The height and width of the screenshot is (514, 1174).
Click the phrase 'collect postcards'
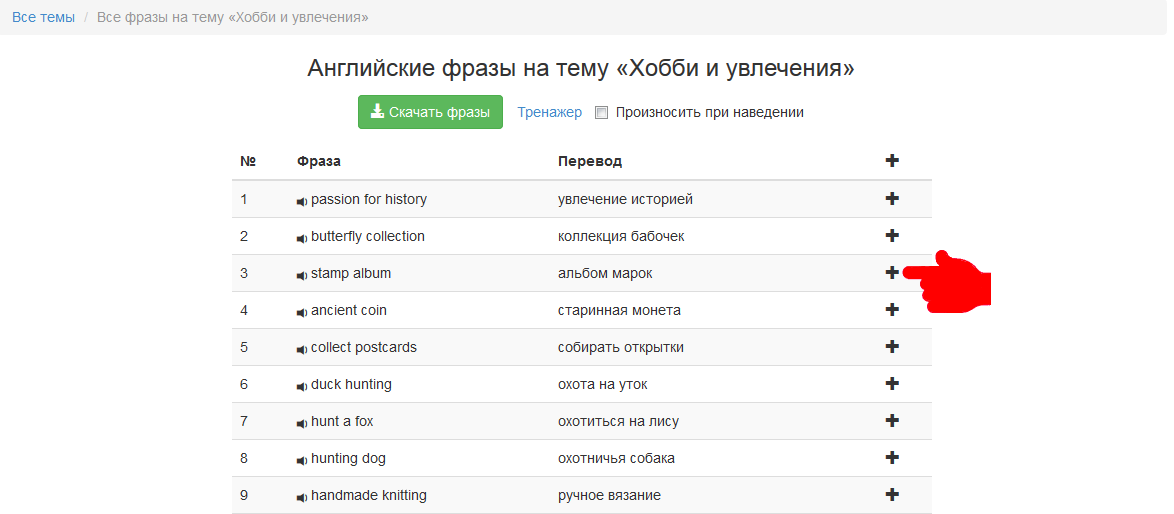pos(364,347)
